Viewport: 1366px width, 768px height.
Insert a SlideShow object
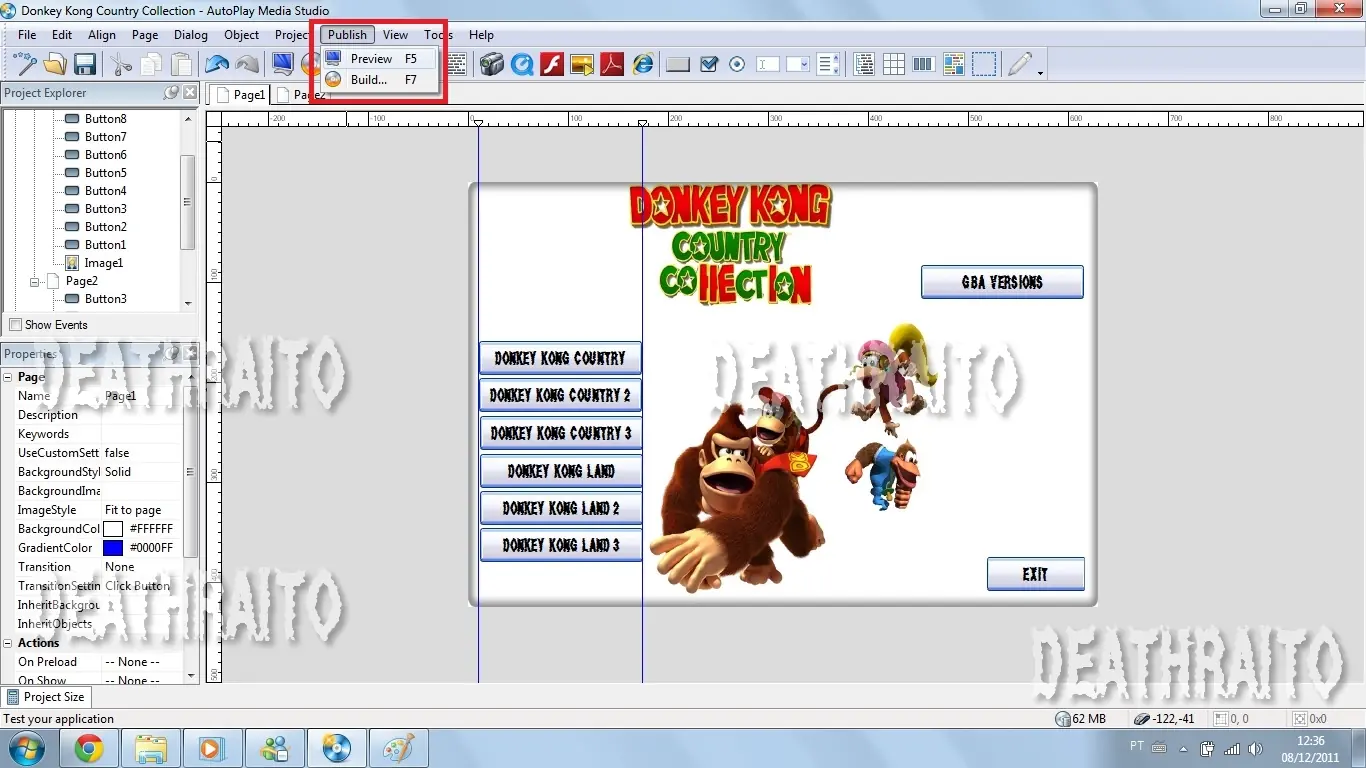[x=582, y=65]
